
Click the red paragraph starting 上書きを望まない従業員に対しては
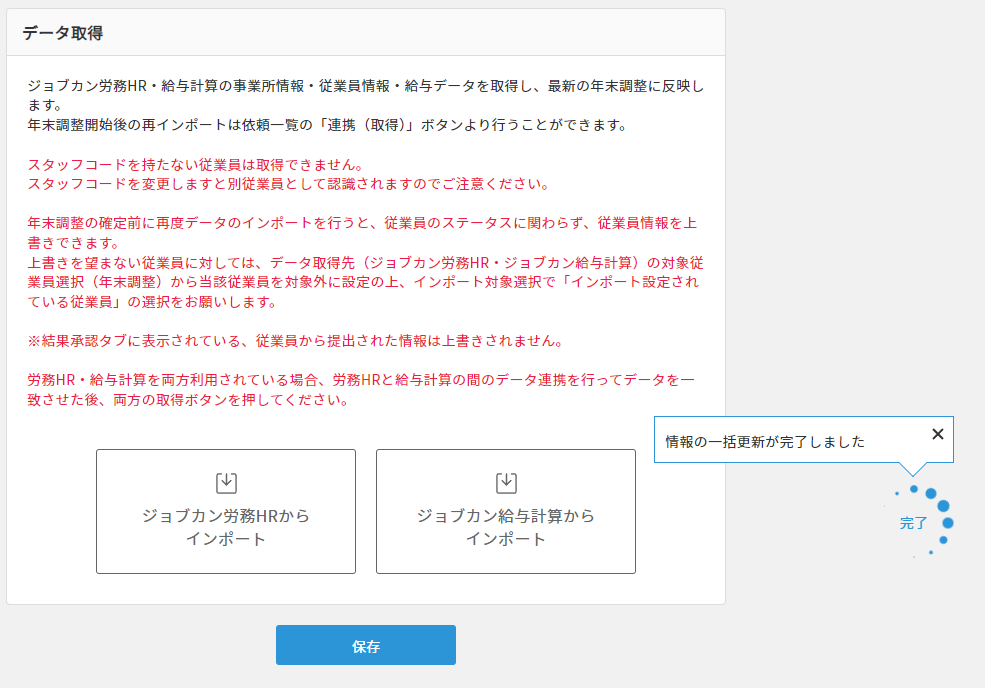[x=366, y=282]
